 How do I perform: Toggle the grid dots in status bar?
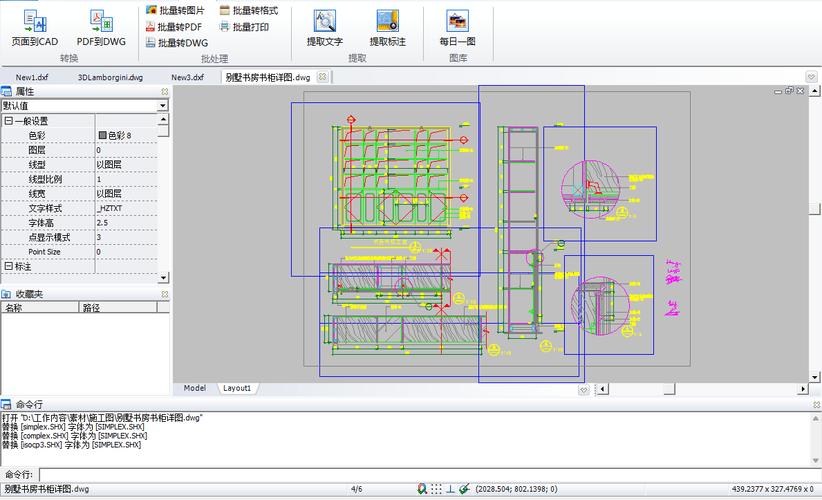point(436,489)
